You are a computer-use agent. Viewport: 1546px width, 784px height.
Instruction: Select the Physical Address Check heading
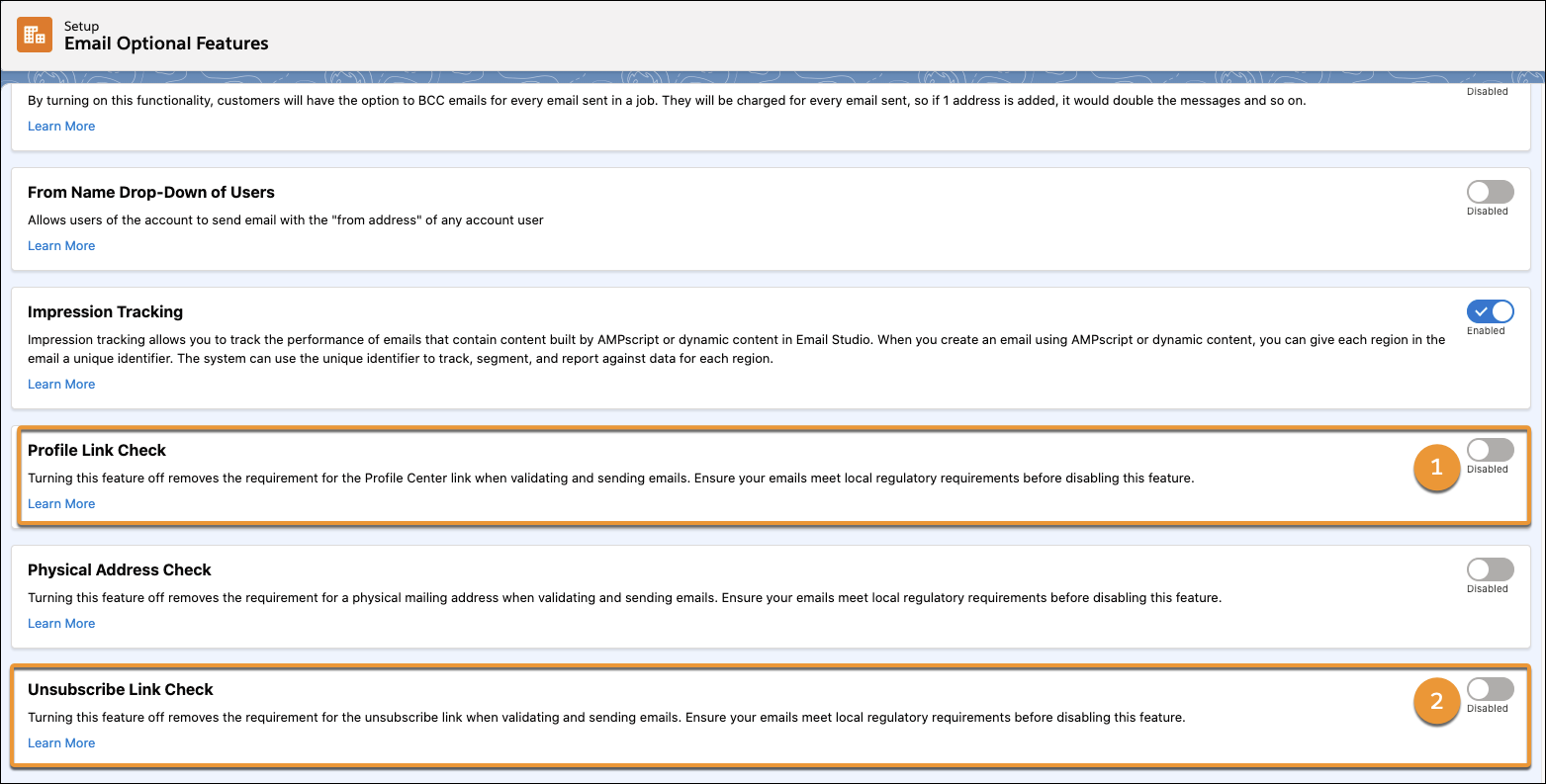pos(119,569)
